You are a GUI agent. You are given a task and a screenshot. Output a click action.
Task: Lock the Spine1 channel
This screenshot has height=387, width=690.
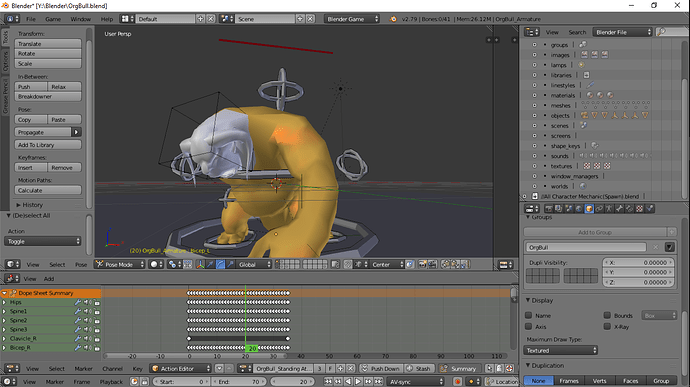97,312
